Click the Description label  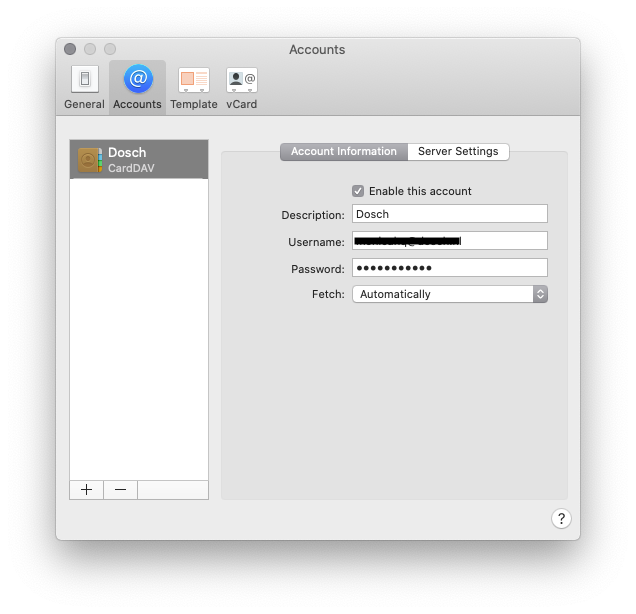(313, 215)
